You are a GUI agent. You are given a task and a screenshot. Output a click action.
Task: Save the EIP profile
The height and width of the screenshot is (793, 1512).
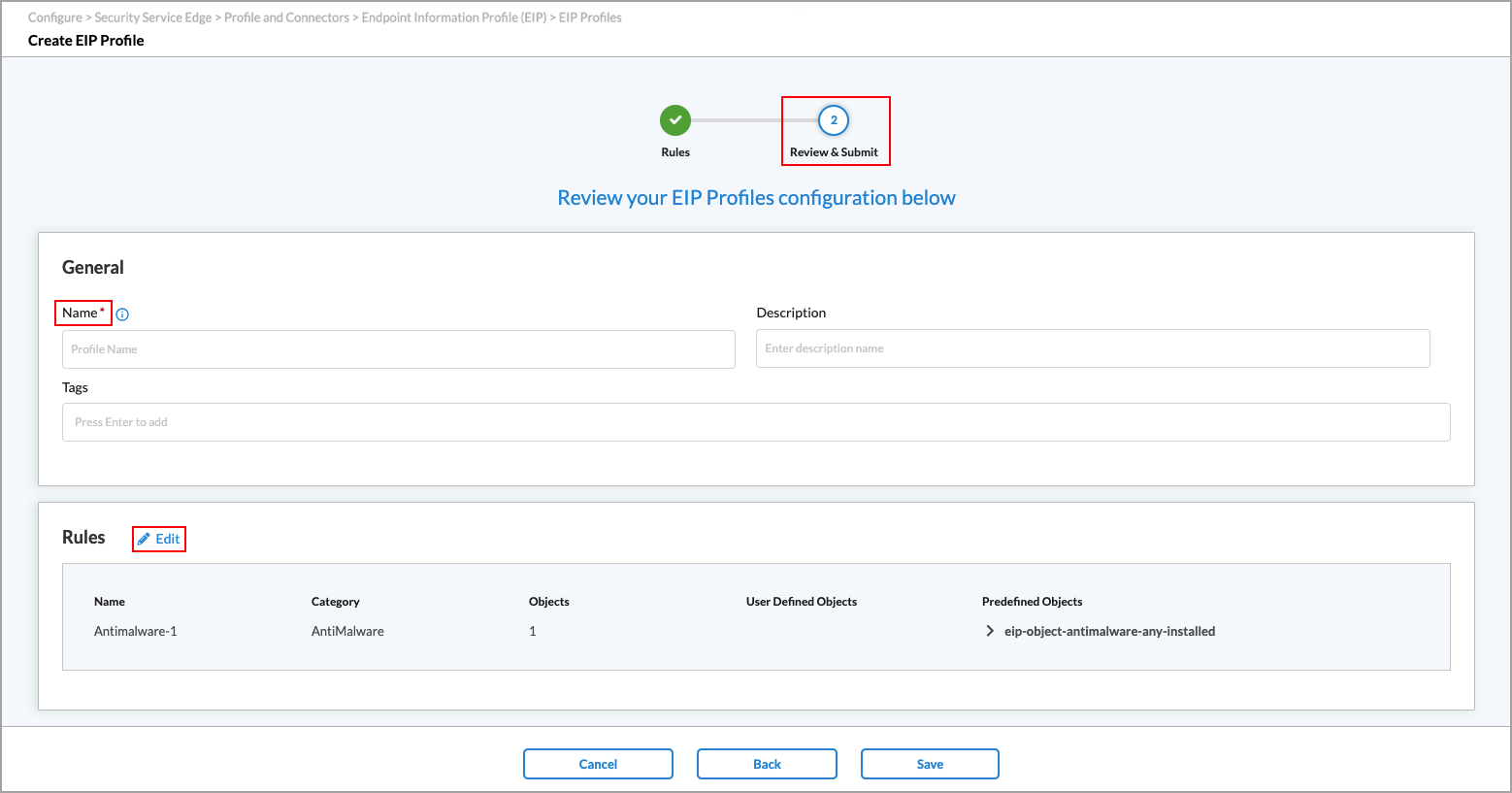[929, 764]
